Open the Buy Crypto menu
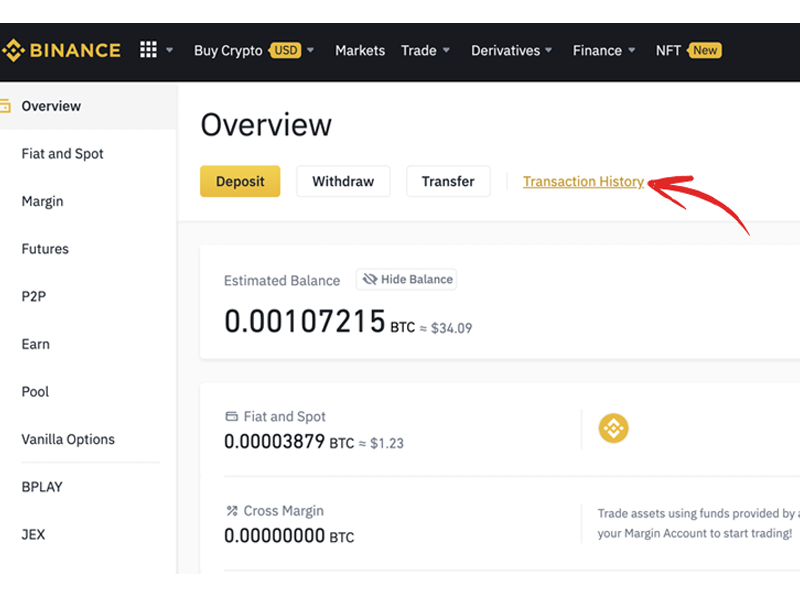Image resolution: width=800 pixels, height=600 pixels. point(228,51)
